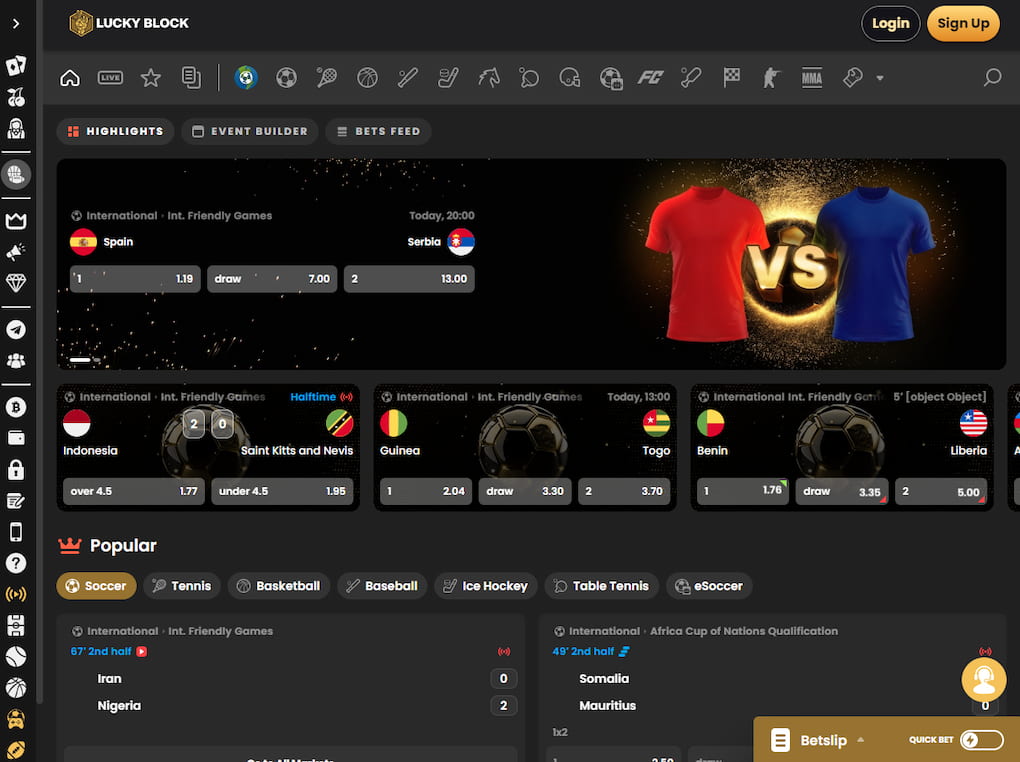Select the soccer ball sport icon
This screenshot has height=762, width=1020.
pyautogui.click(x=286, y=78)
